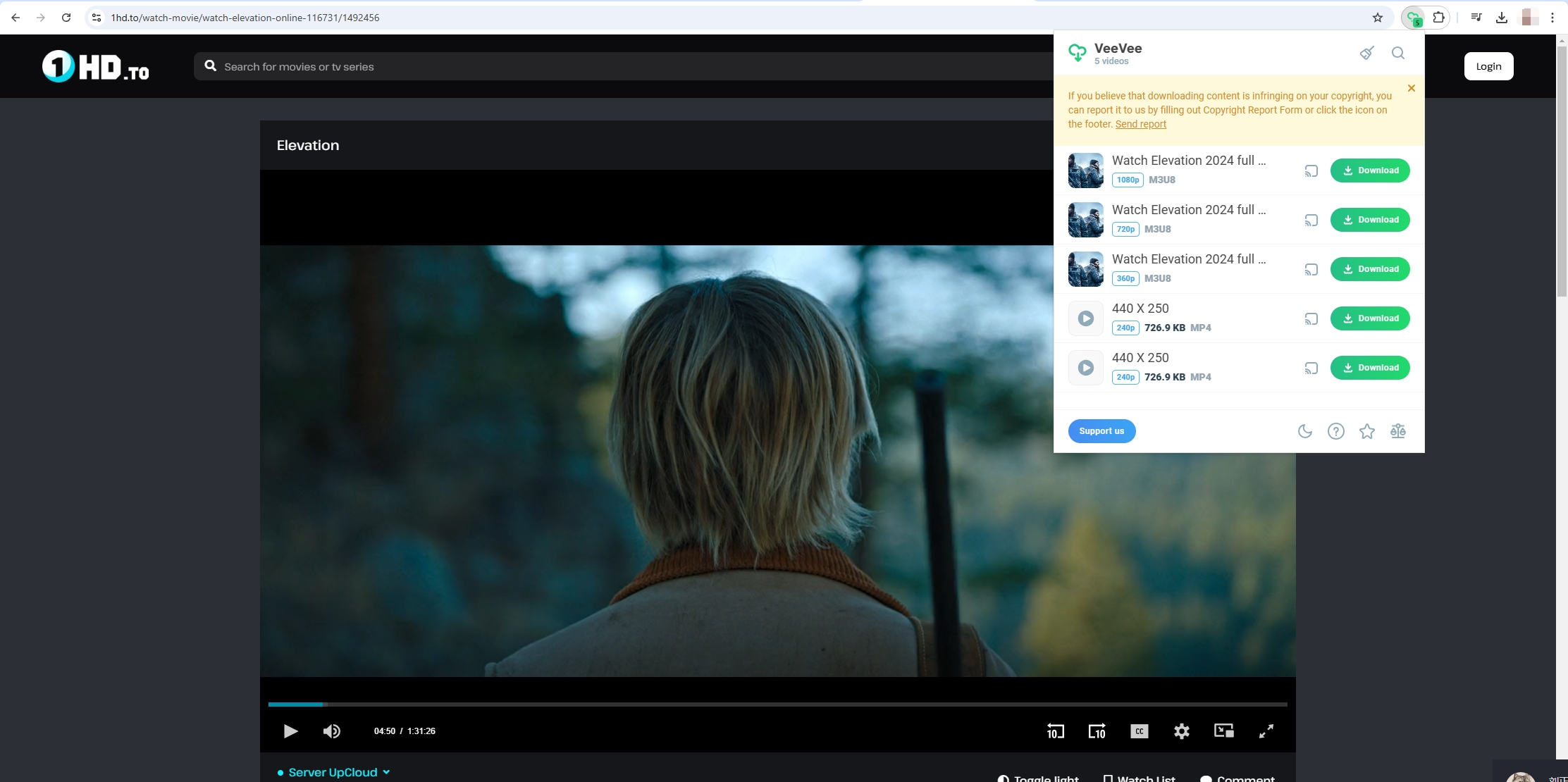The height and width of the screenshot is (782, 1568).
Task: Download the 360p M3U8 video
Action: (x=1370, y=269)
